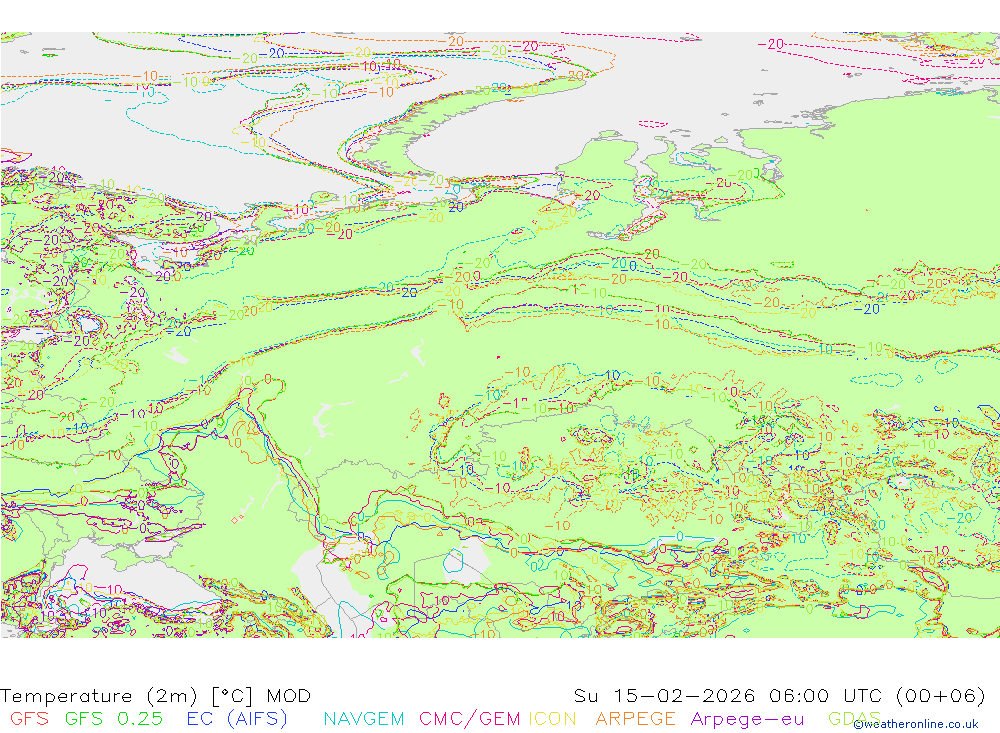Click the temperature contour map image
Image resolution: width=1000 pixels, height=733 pixels.
(x=500, y=334)
